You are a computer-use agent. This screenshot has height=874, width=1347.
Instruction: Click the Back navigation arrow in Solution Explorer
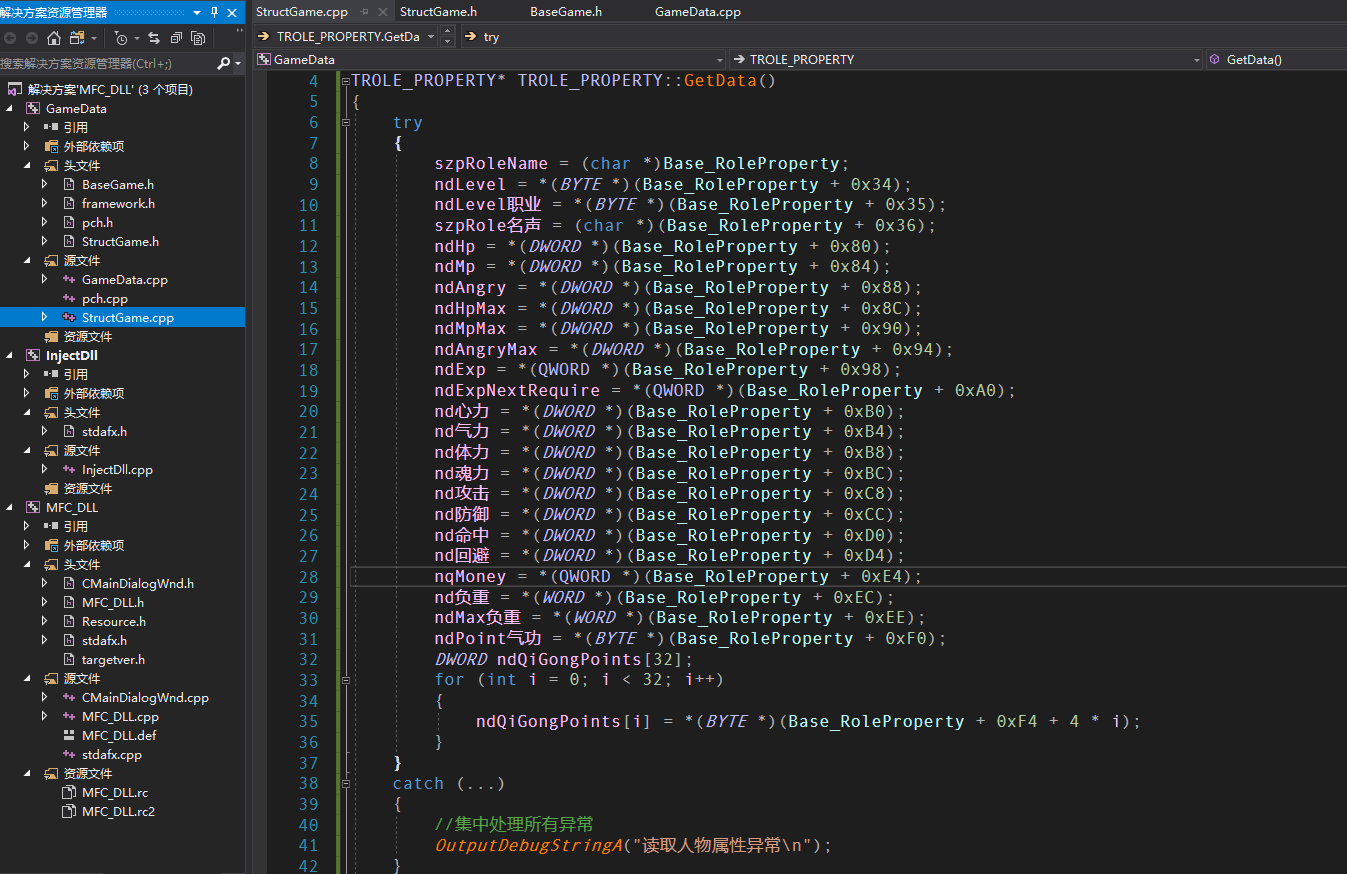(11, 38)
